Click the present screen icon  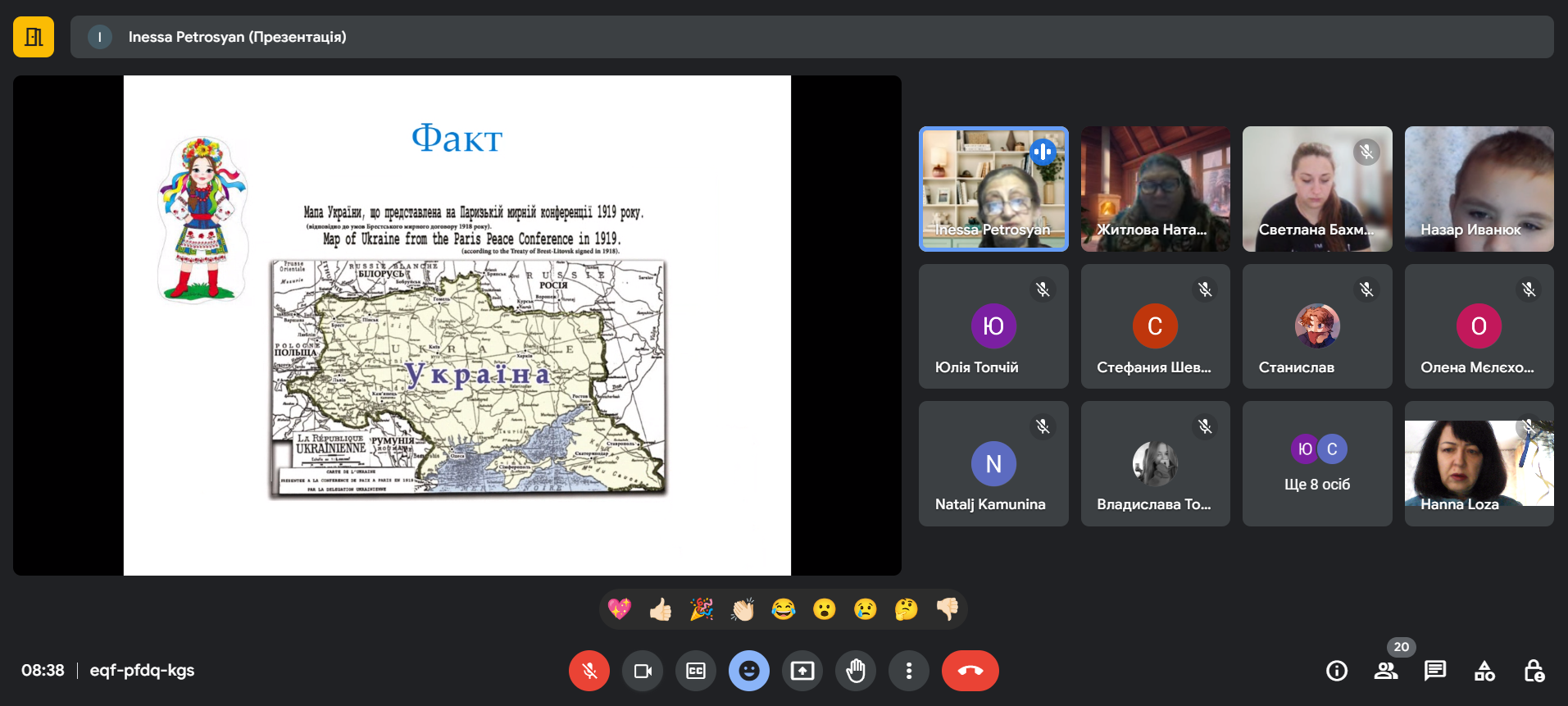802,671
